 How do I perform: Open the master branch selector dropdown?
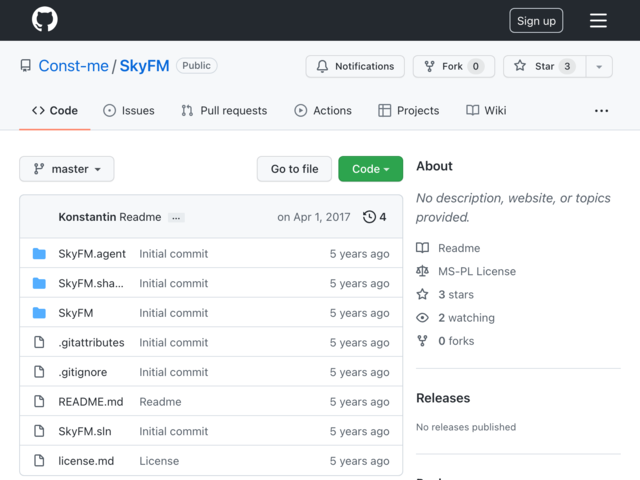(x=67, y=169)
